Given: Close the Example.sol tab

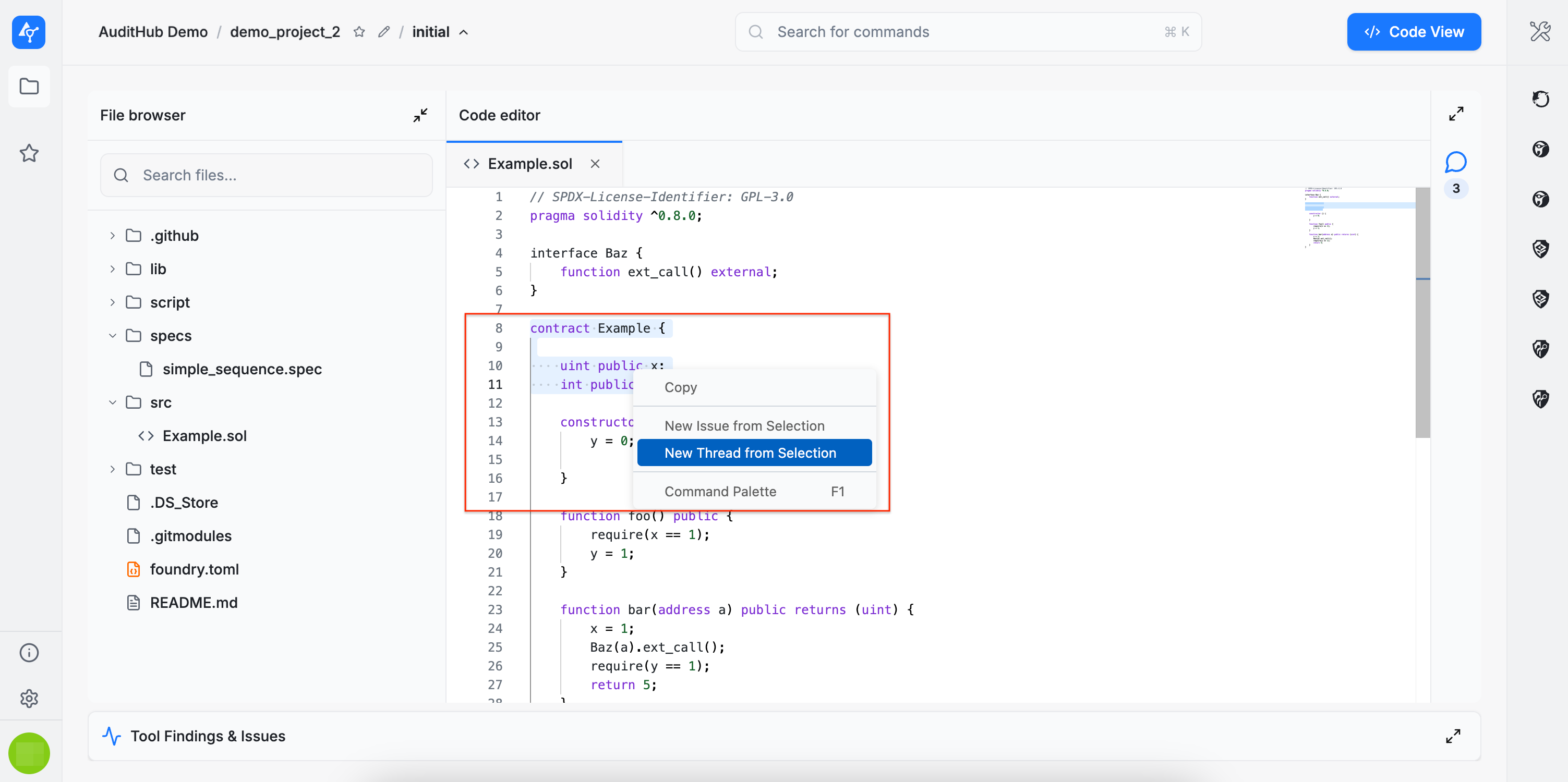Looking at the screenshot, I should click(595, 164).
